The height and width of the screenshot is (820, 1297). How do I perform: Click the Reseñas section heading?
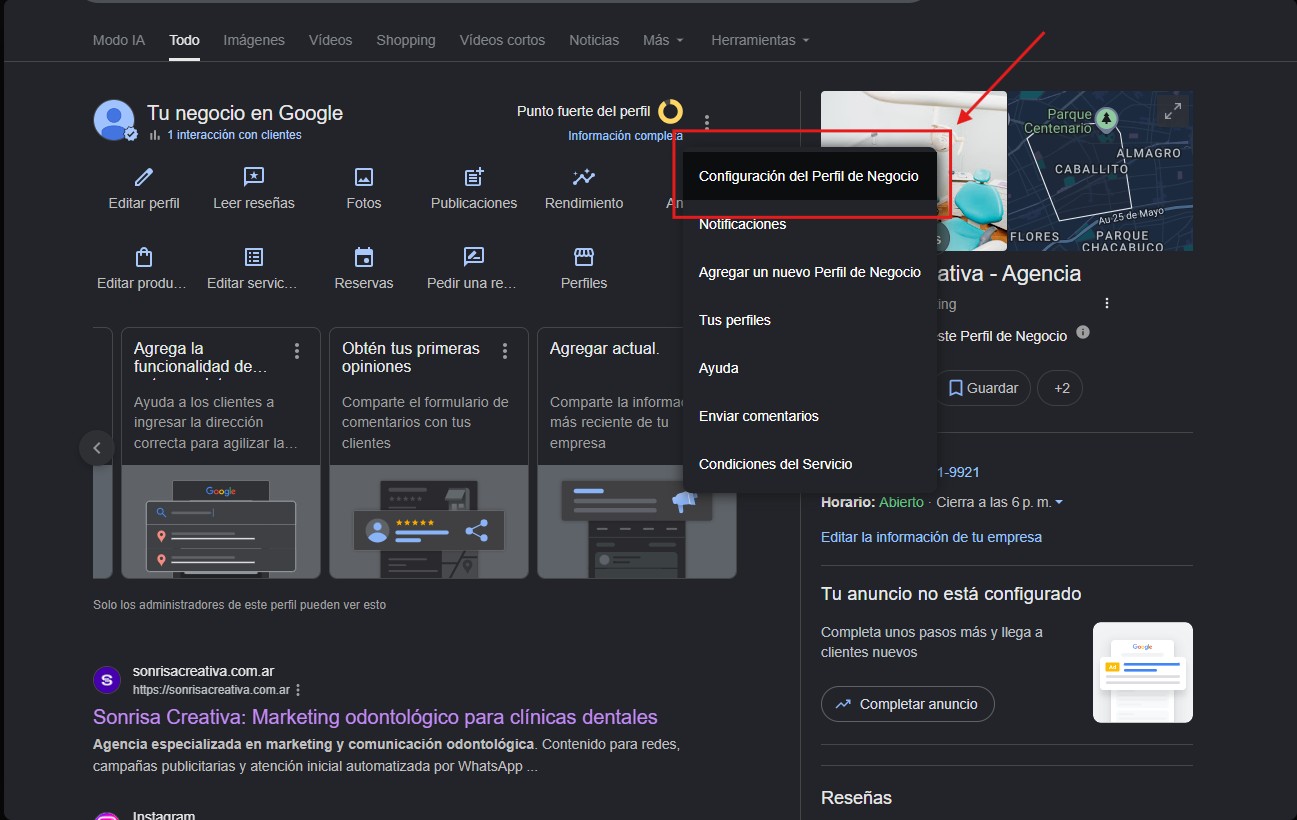(856, 798)
